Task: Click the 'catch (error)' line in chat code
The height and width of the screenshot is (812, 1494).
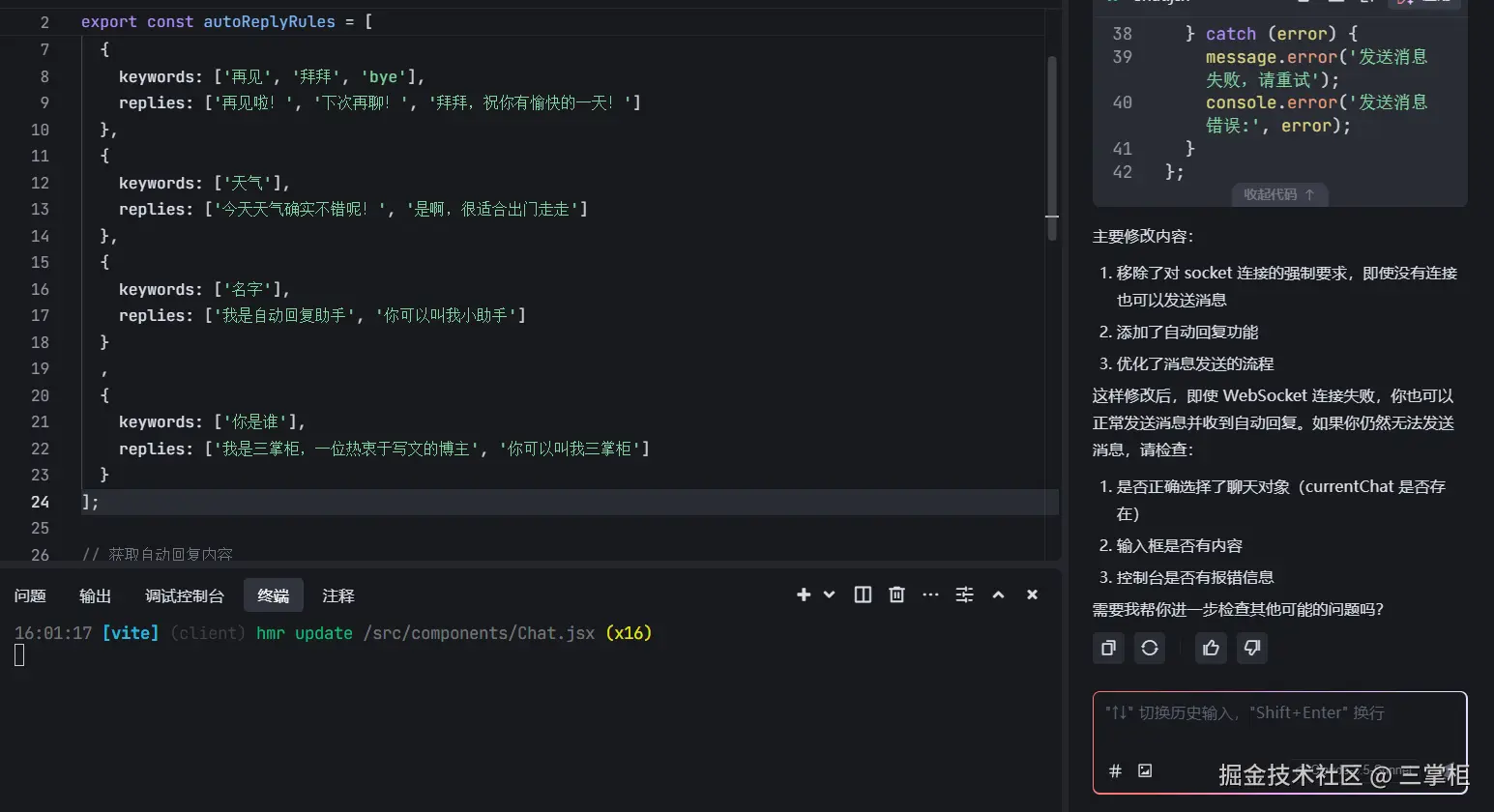Action: point(1272,34)
